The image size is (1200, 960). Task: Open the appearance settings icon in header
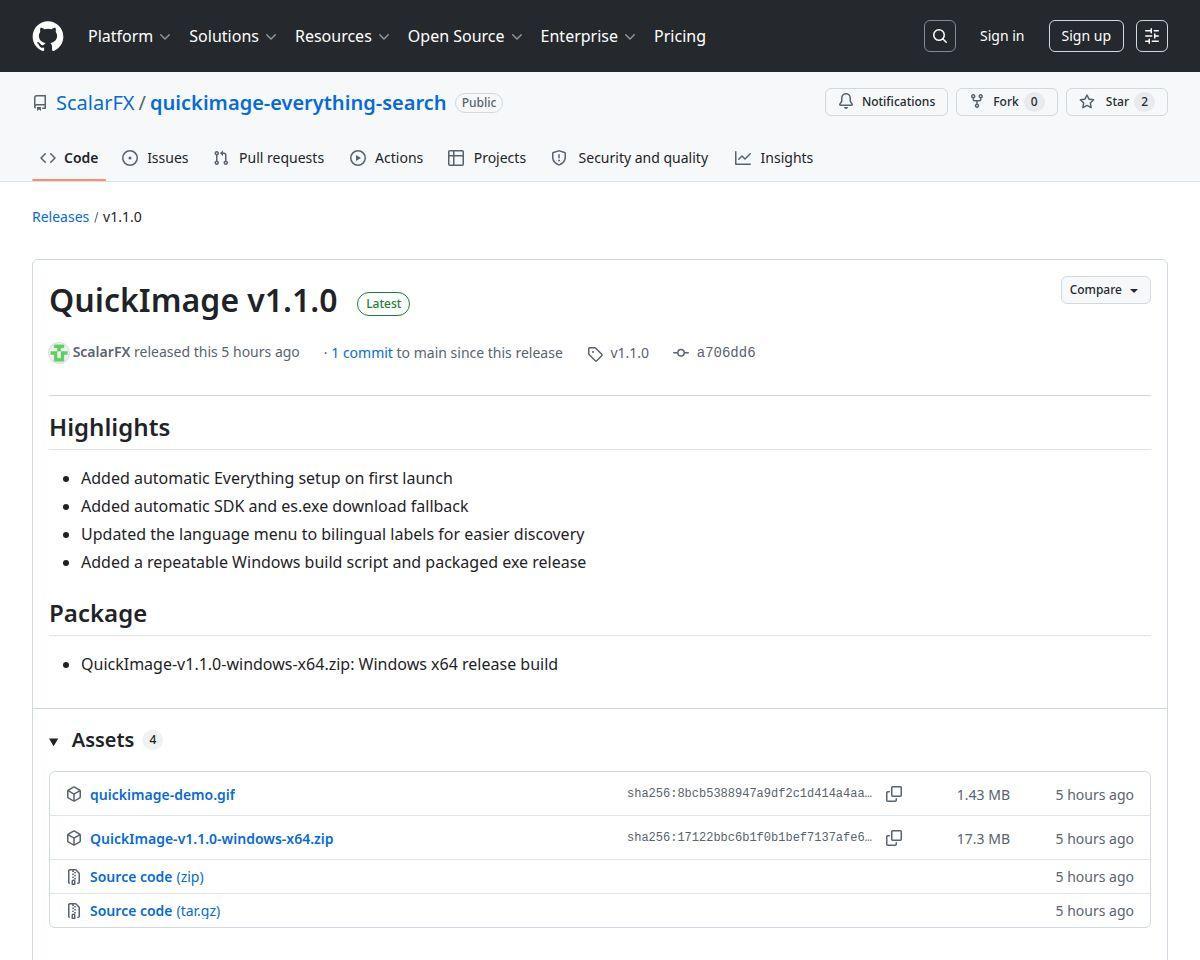pos(1152,36)
